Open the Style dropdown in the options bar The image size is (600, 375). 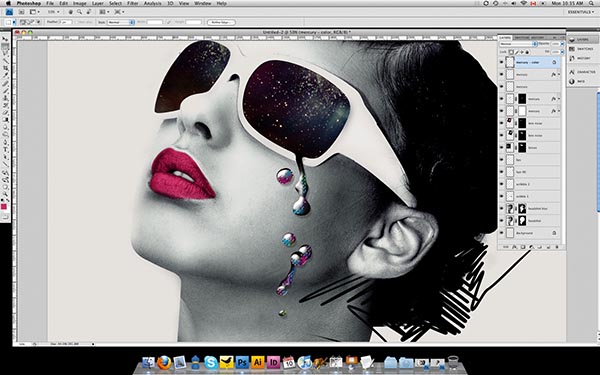point(121,22)
